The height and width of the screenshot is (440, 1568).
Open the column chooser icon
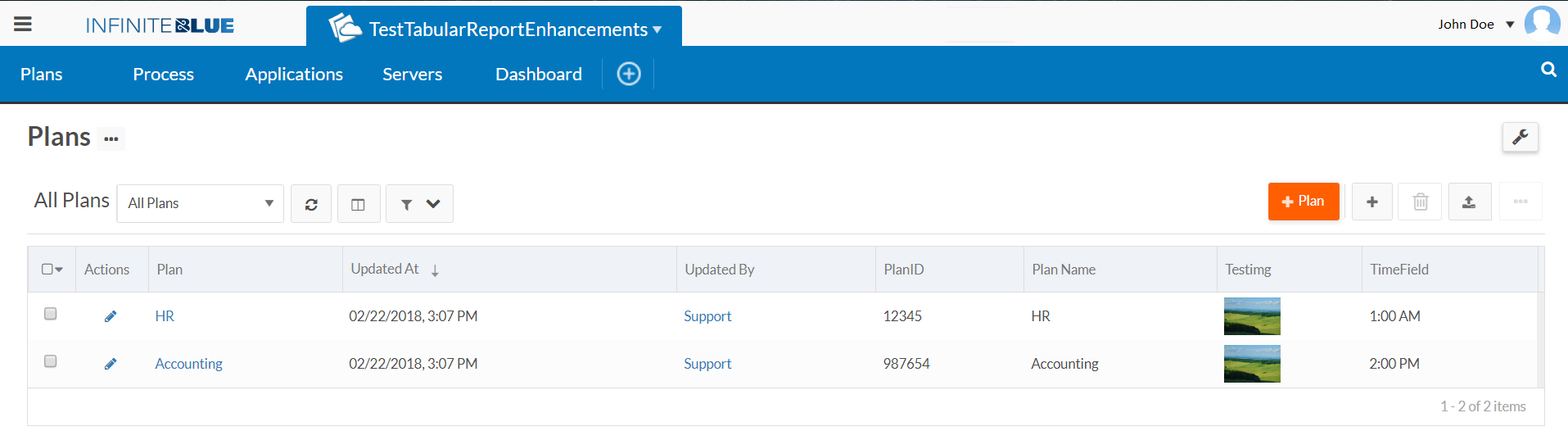358,204
